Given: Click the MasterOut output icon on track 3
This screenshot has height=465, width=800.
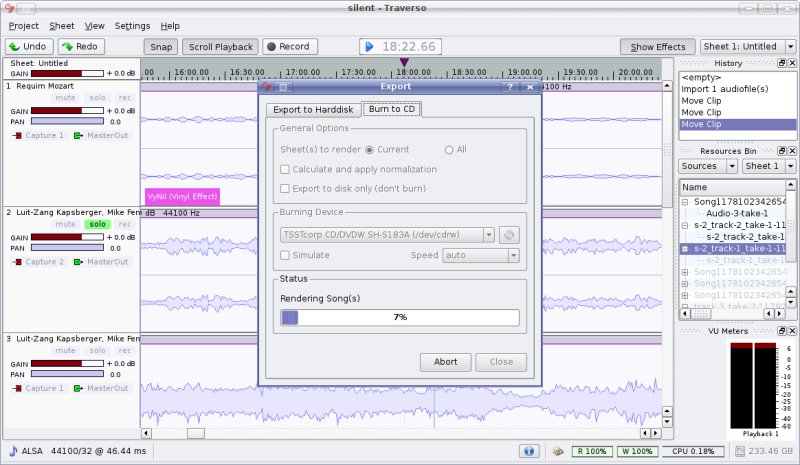Looking at the screenshot, I should pos(78,388).
